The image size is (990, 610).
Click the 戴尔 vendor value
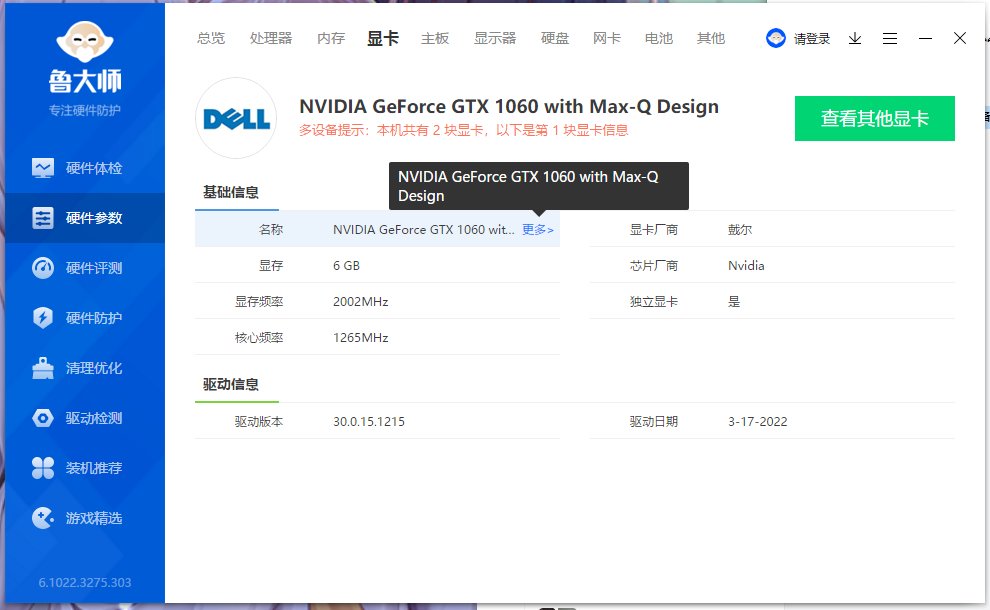tap(740, 230)
